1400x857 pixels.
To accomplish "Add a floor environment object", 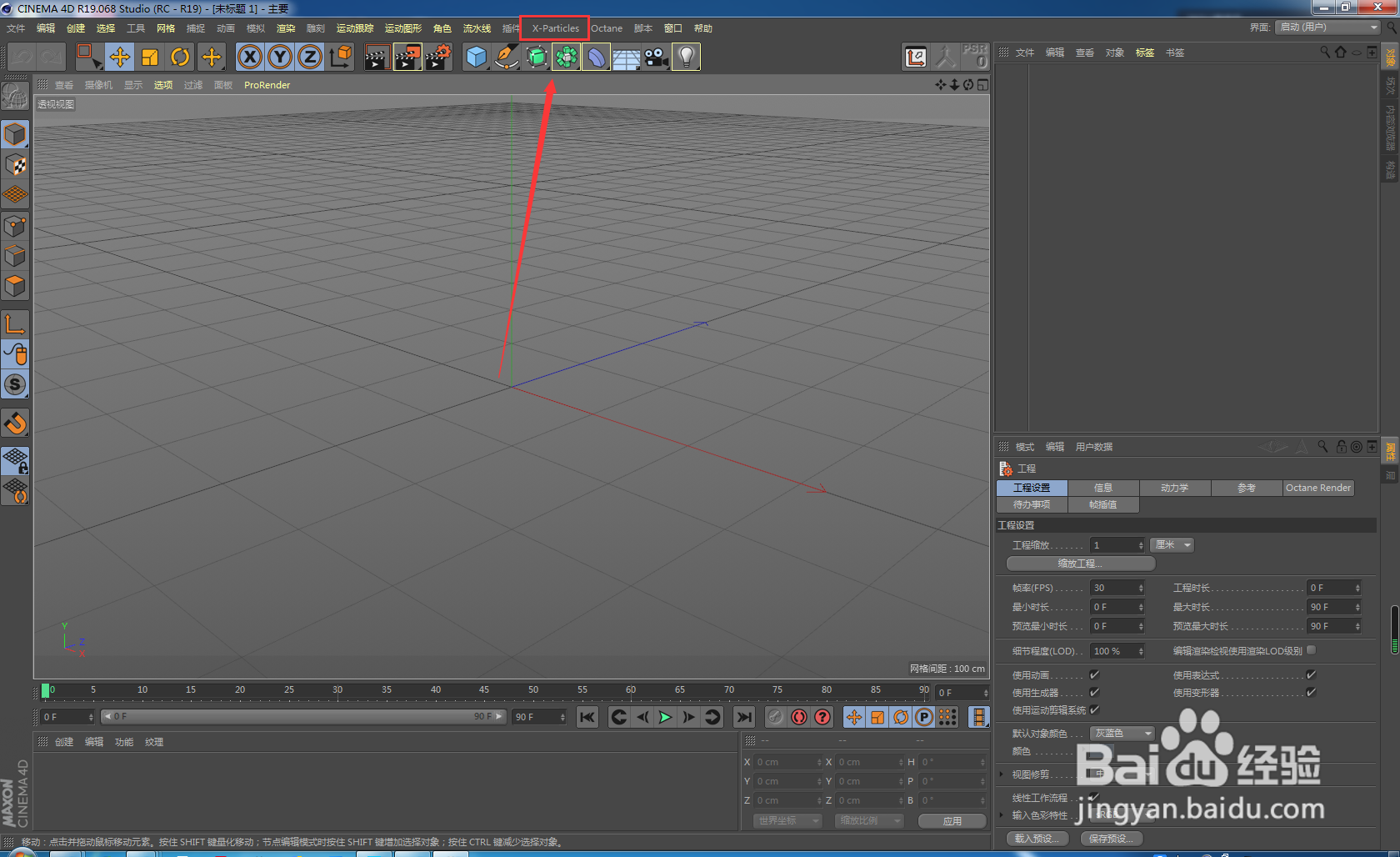I will (x=627, y=57).
